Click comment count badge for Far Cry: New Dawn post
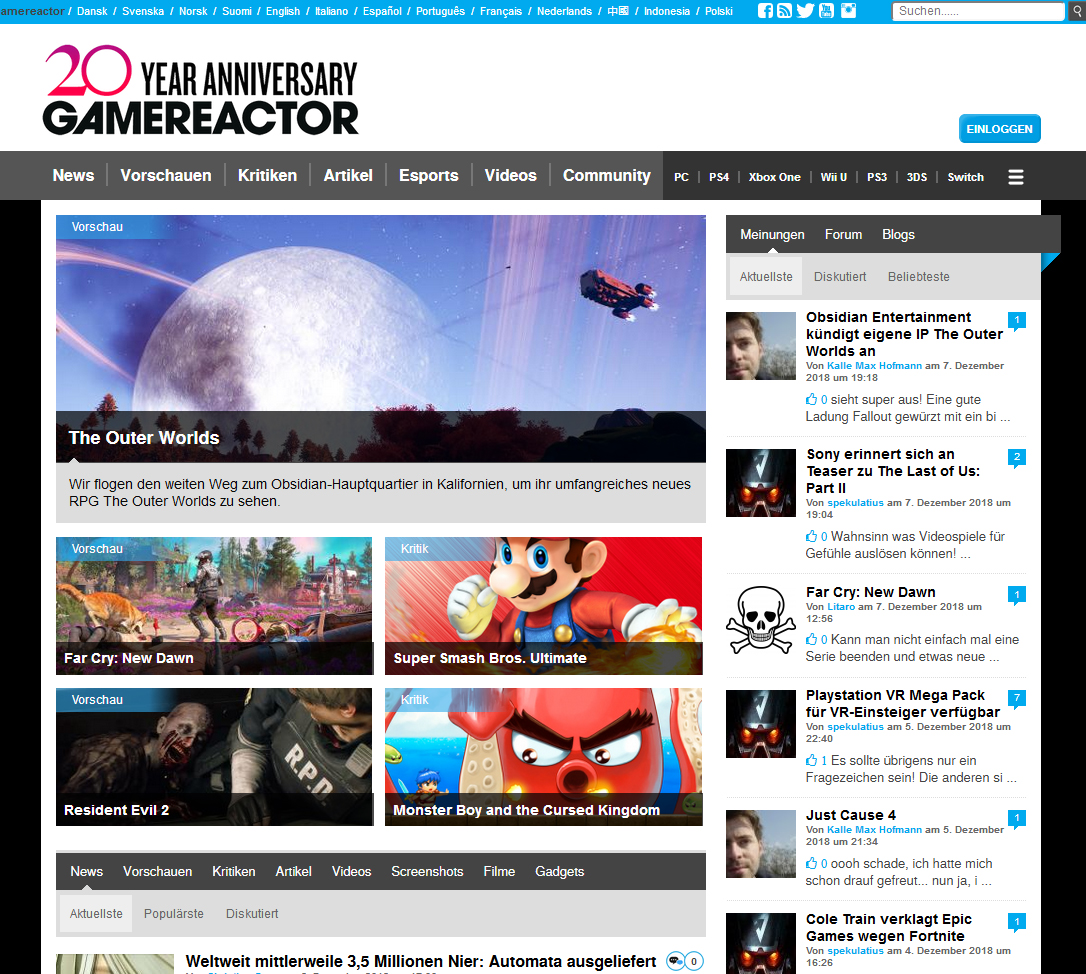 [1017, 595]
